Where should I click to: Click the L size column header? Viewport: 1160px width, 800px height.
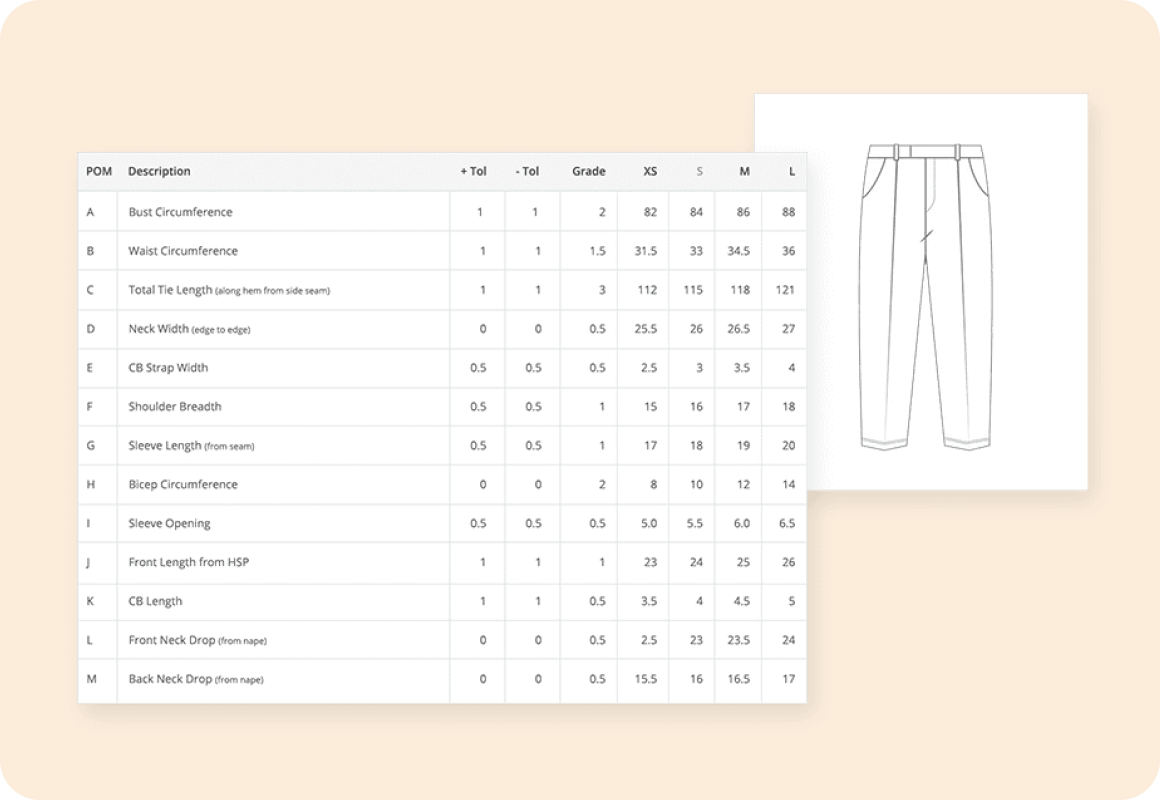791,171
